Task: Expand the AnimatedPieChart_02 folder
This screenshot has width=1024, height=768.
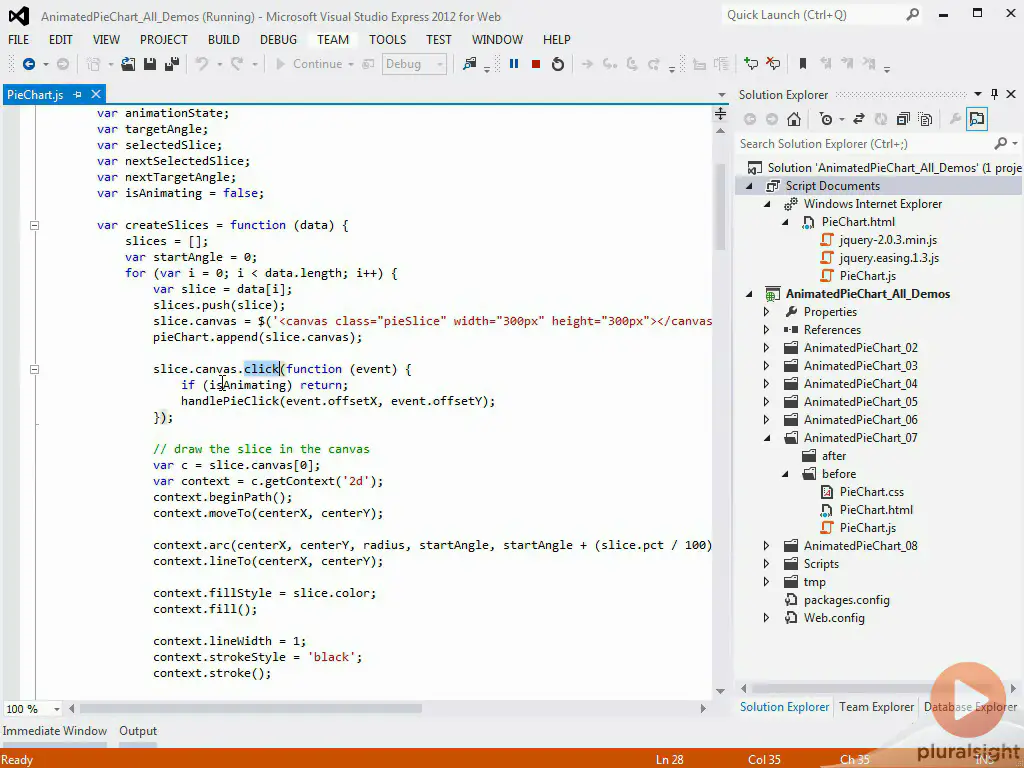Action: (767, 348)
